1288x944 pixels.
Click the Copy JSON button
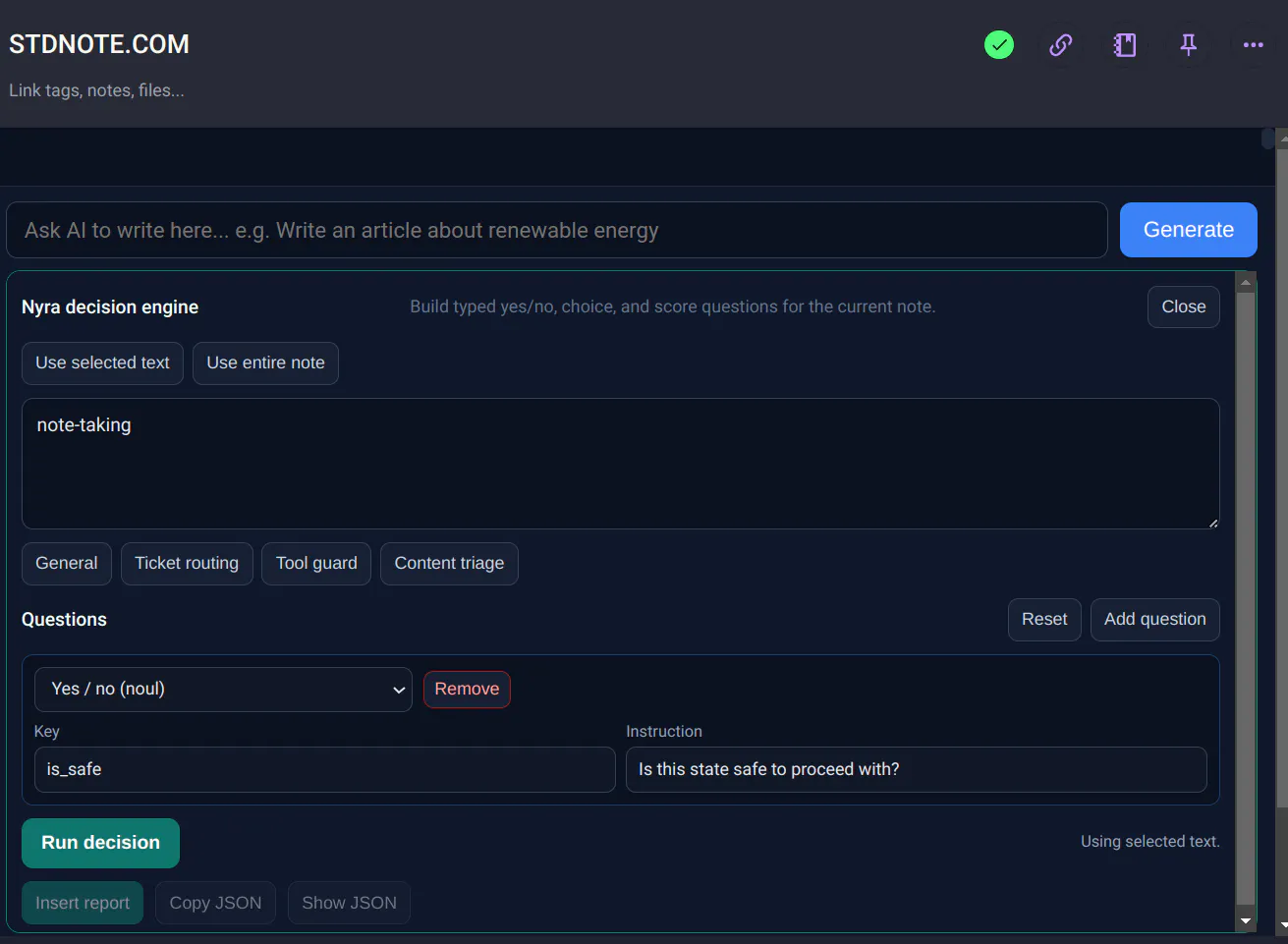tap(215, 903)
